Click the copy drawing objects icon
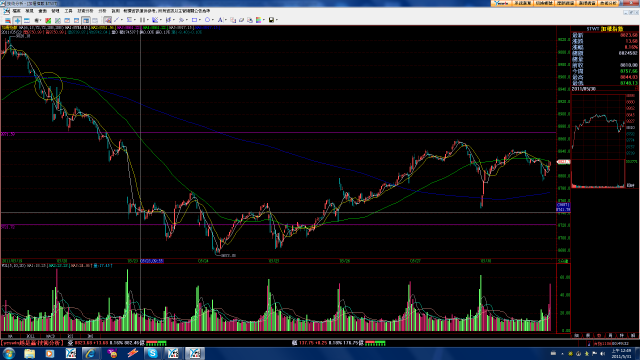 pos(232,20)
